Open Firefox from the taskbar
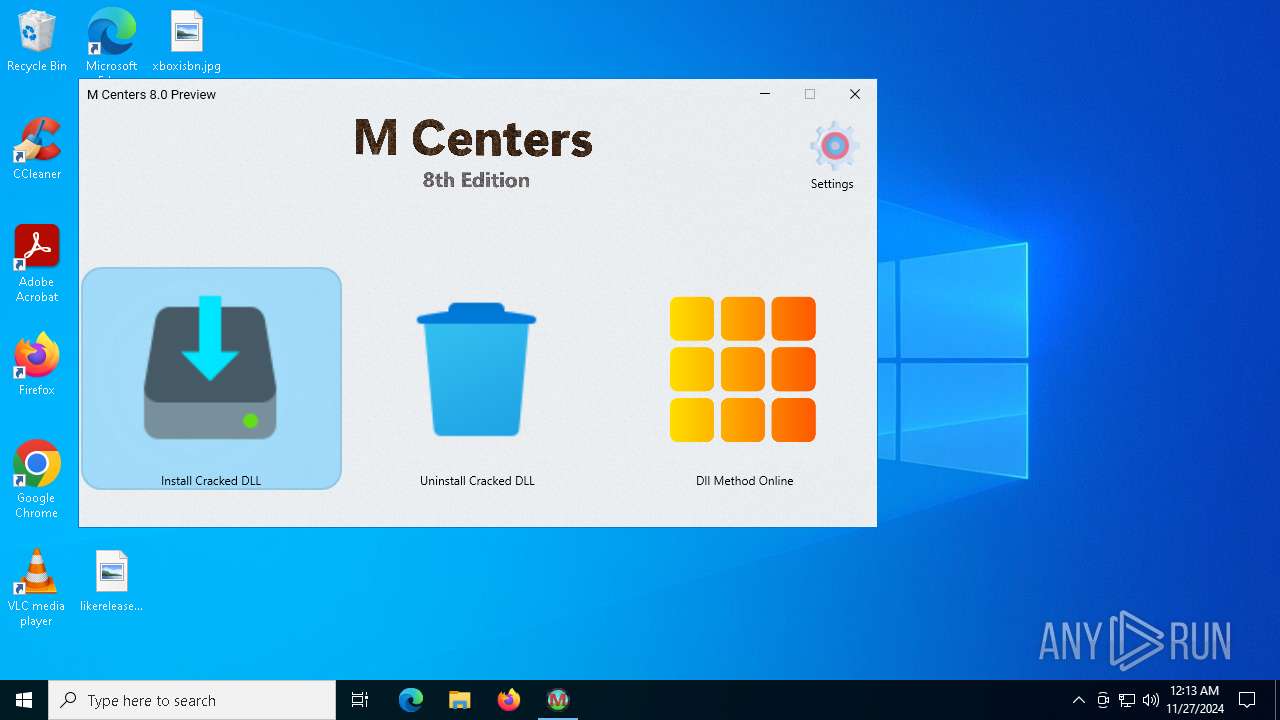The width and height of the screenshot is (1280, 720). (509, 700)
